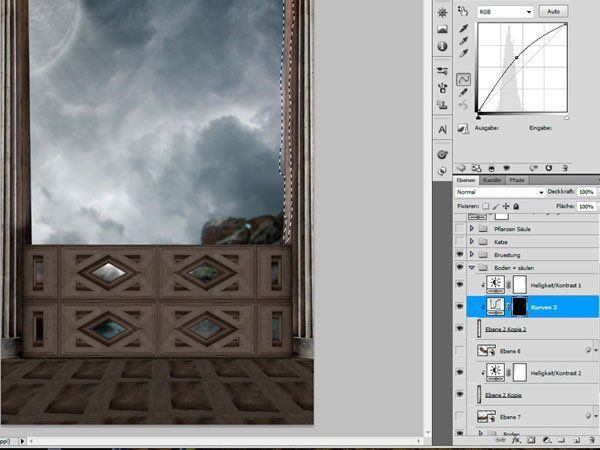The width and height of the screenshot is (600, 450).
Task: Open the Tool Presets panel icon
Action: point(442,71)
